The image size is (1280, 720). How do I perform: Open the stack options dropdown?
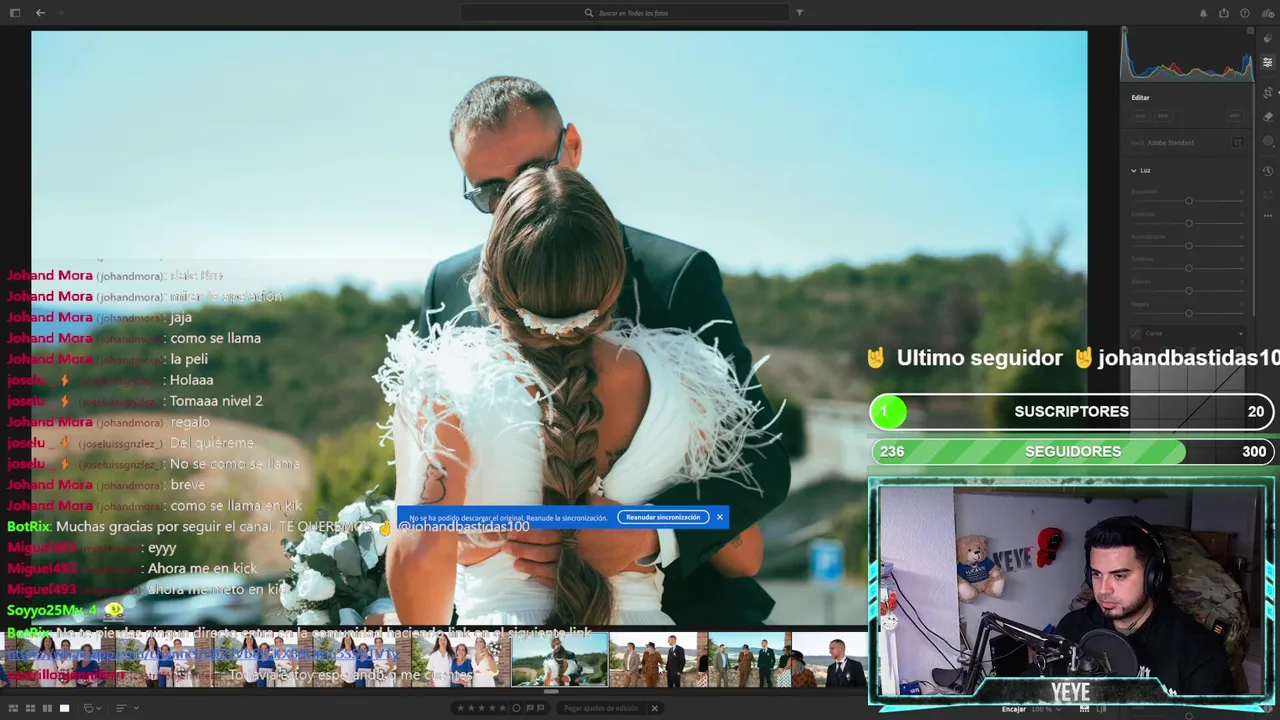[x=92, y=708]
